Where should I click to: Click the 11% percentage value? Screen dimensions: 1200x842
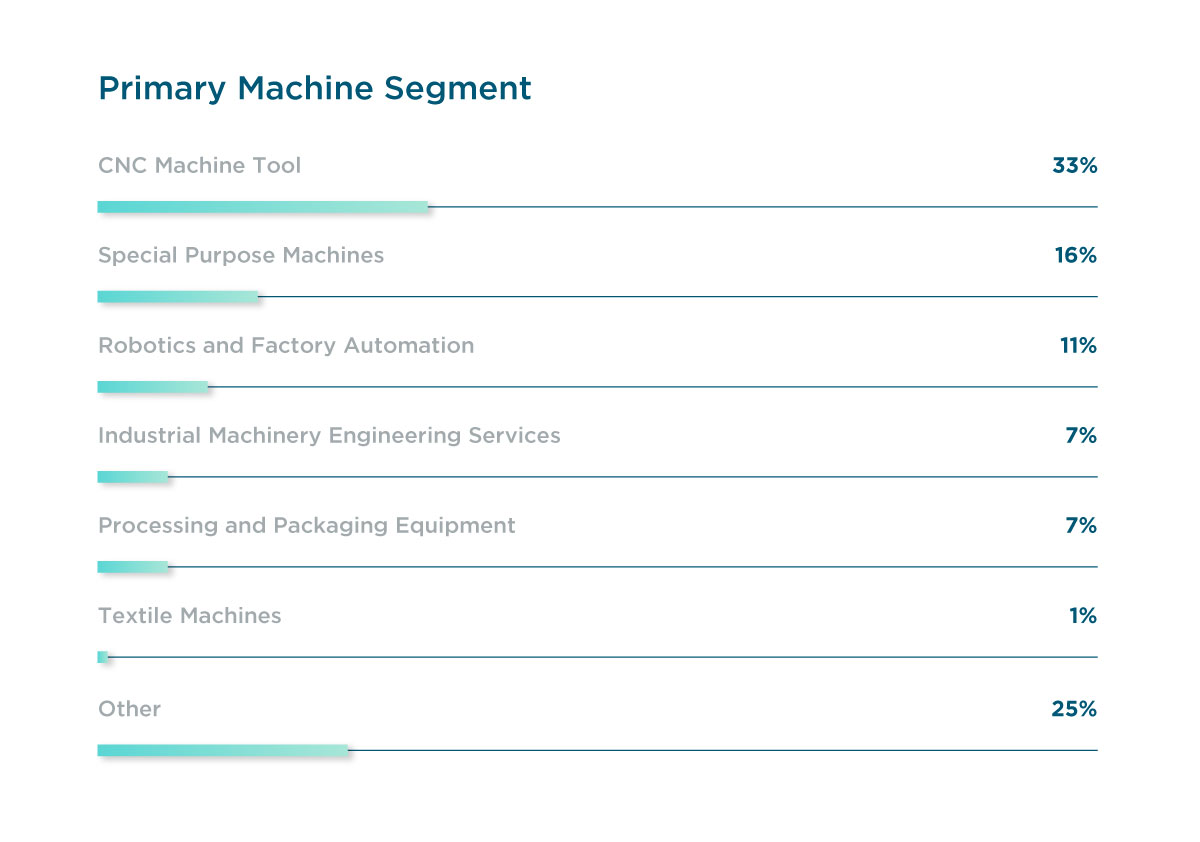coord(1078,346)
